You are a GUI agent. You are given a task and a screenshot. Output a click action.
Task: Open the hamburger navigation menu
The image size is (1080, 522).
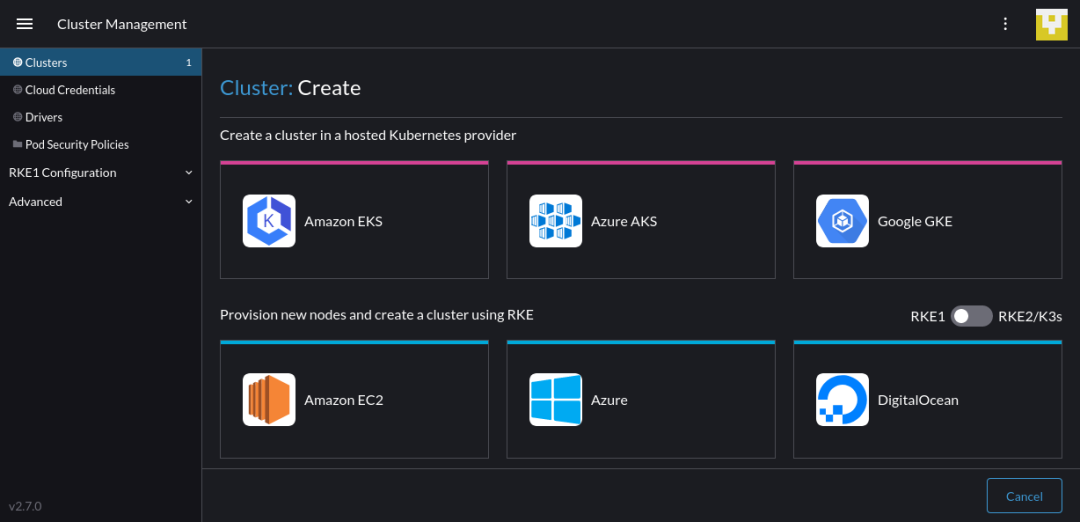25,24
